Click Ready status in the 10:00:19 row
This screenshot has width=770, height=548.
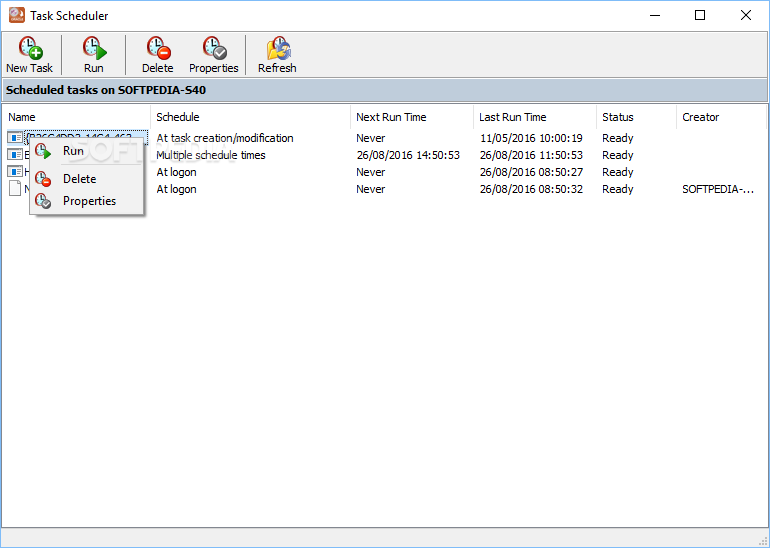pos(618,138)
